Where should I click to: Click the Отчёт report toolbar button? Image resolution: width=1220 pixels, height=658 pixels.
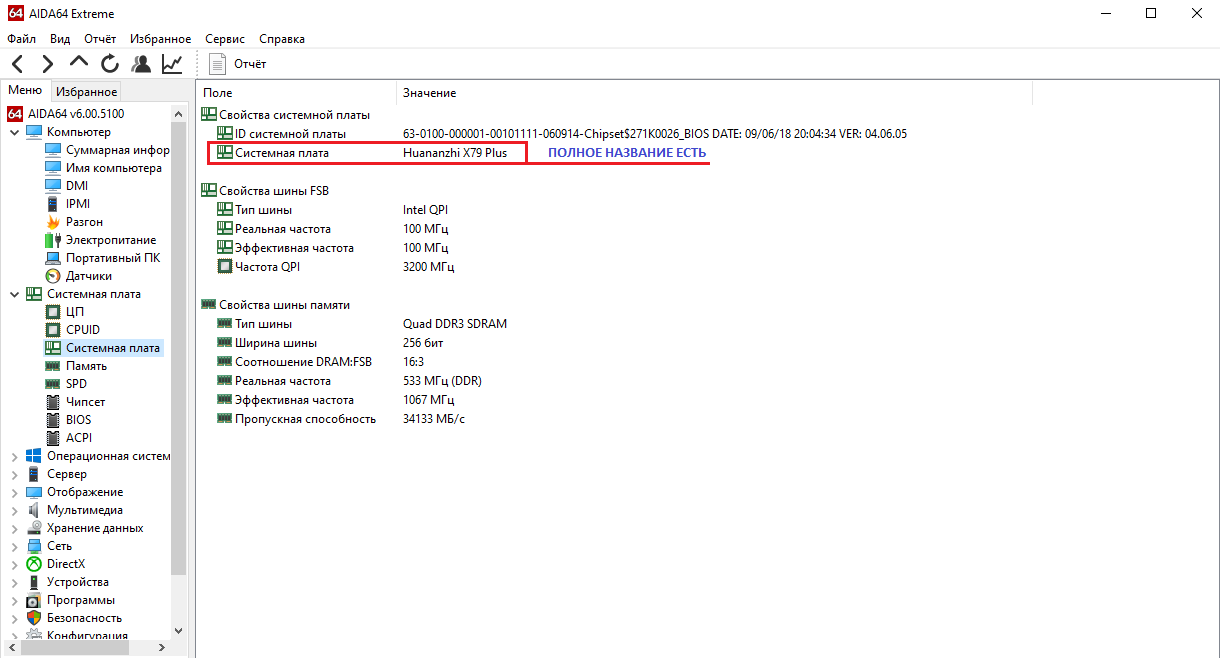click(238, 64)
